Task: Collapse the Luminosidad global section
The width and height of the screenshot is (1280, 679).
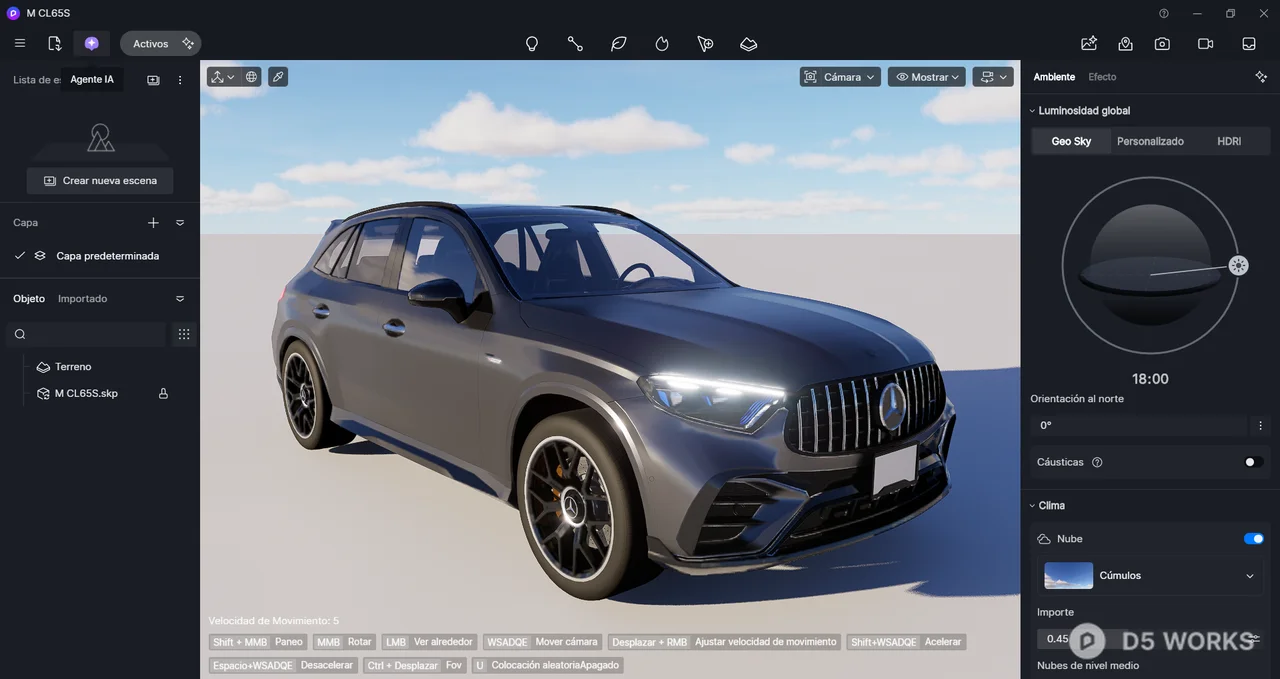Action: [1033, 111]
